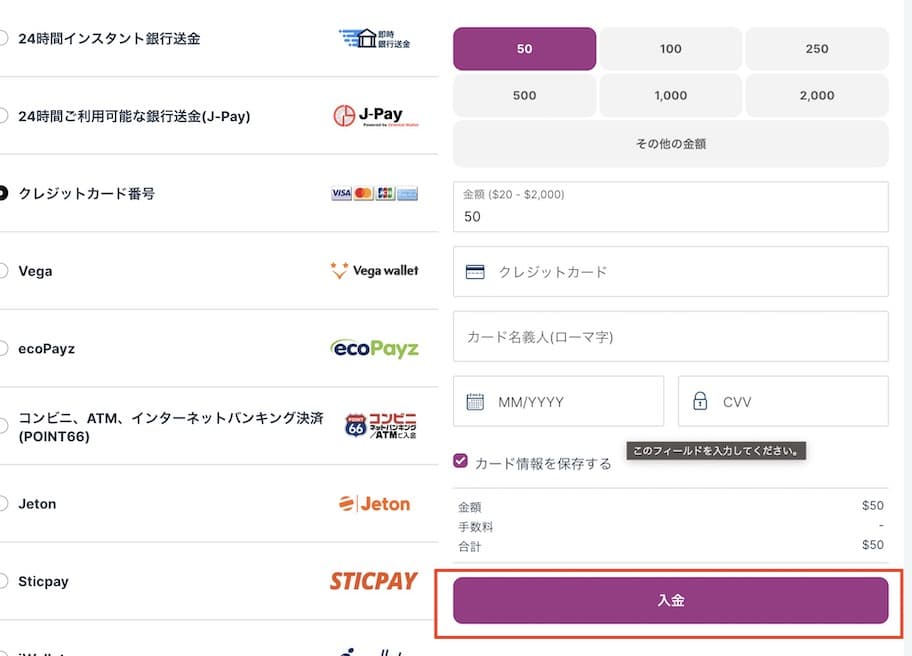Select the highlighted 50 amount swatch
The height and width of the screenshot is (656, 912).
coord(524,48)
